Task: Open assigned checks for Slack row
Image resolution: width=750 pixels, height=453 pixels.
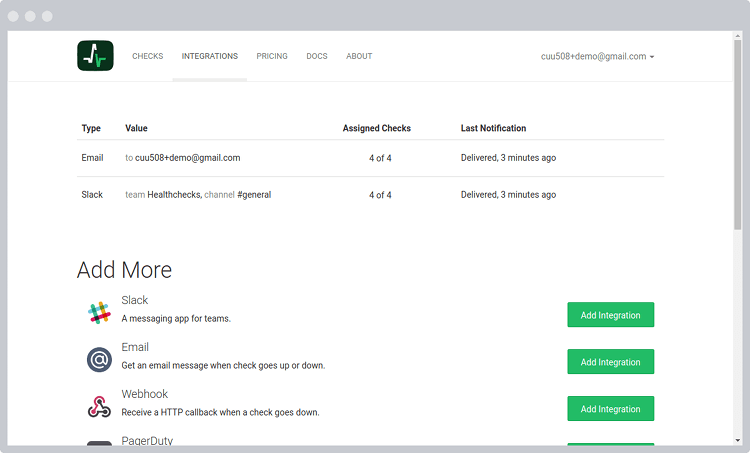Action: coord(380,195)
